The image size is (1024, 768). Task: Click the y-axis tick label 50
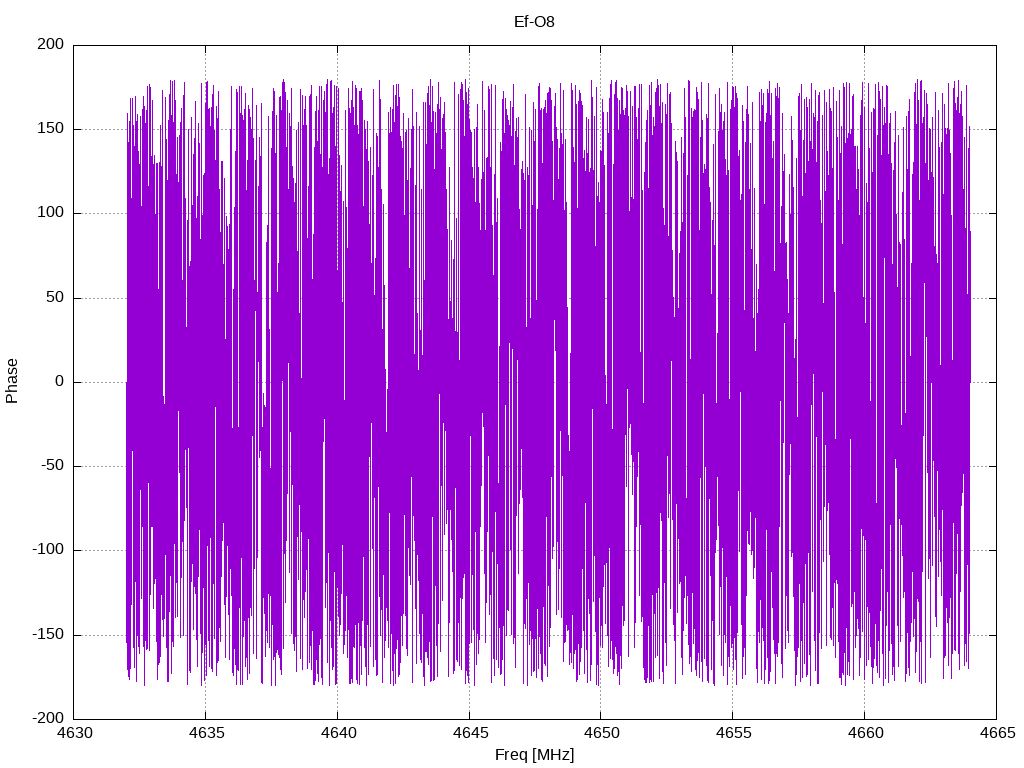(55, 298)
